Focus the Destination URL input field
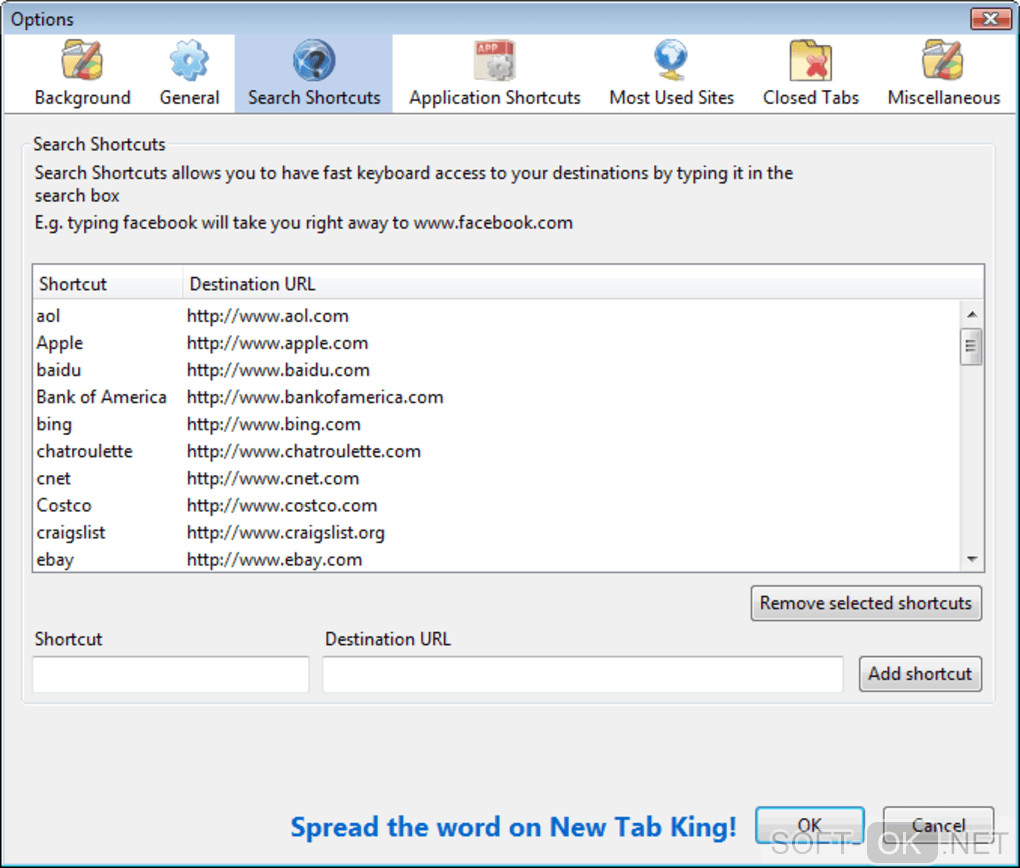Image resolution: width=1020 pixels, height=868 pixels. (583, 674)
